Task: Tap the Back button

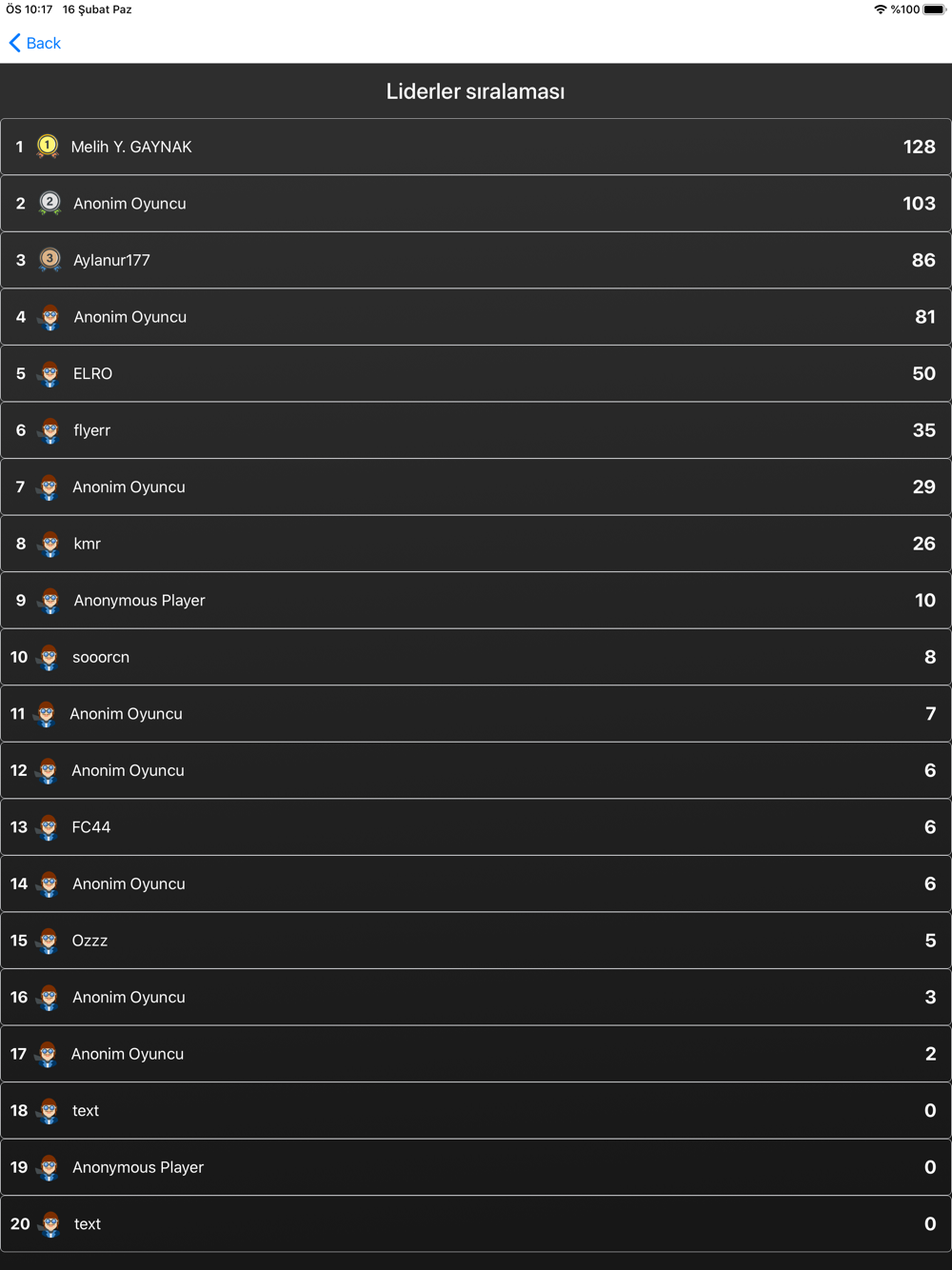Action: pos(35,43)
